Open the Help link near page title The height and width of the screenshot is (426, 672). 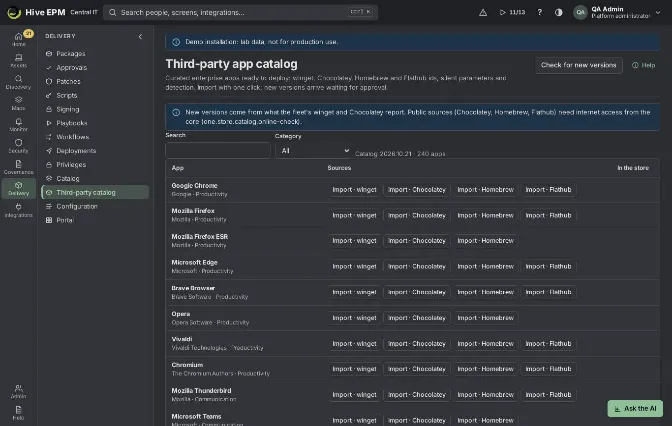click(643, 65)
